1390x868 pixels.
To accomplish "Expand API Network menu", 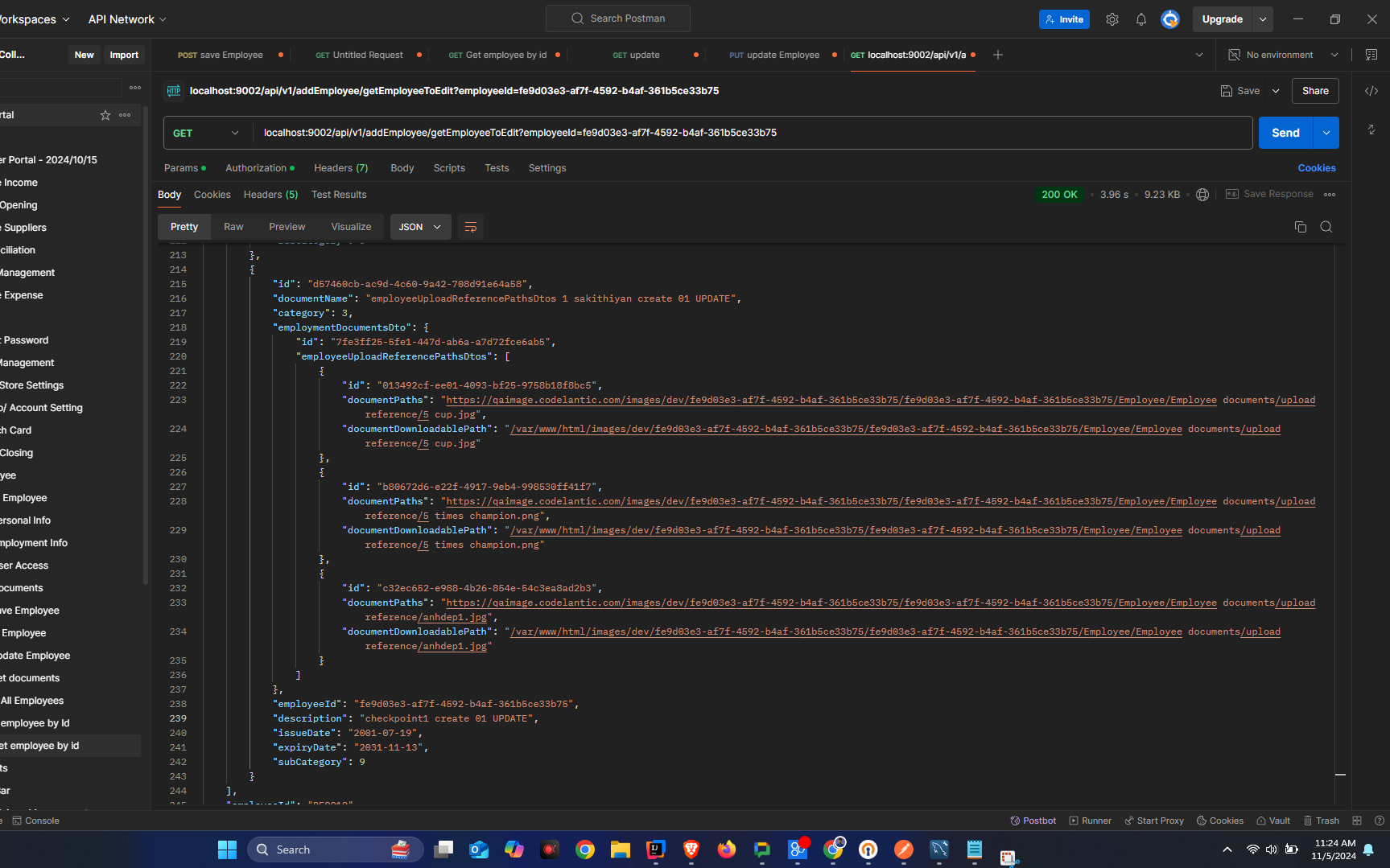I will click(127, 19).
